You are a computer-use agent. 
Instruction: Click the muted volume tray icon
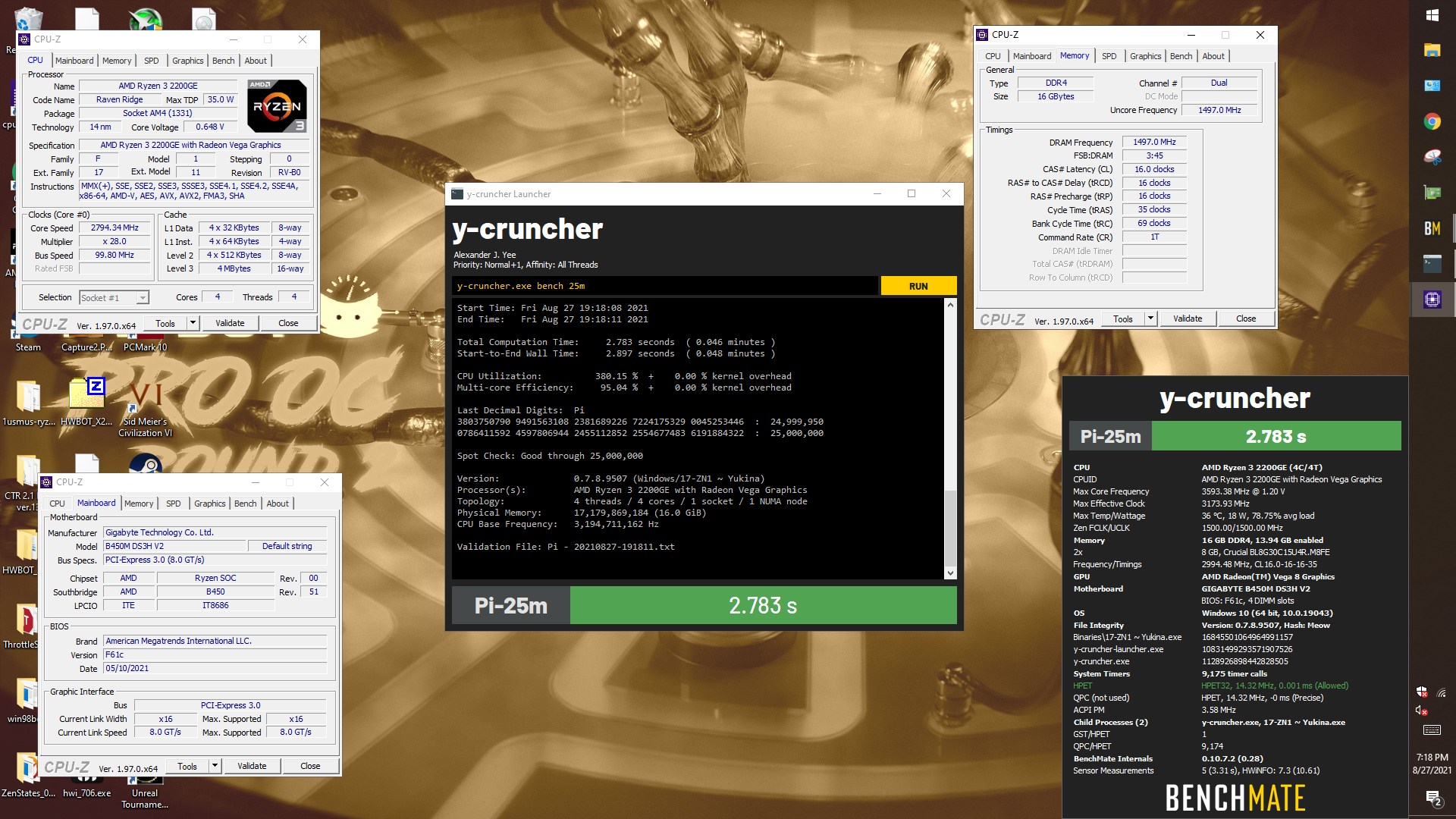1422,711
